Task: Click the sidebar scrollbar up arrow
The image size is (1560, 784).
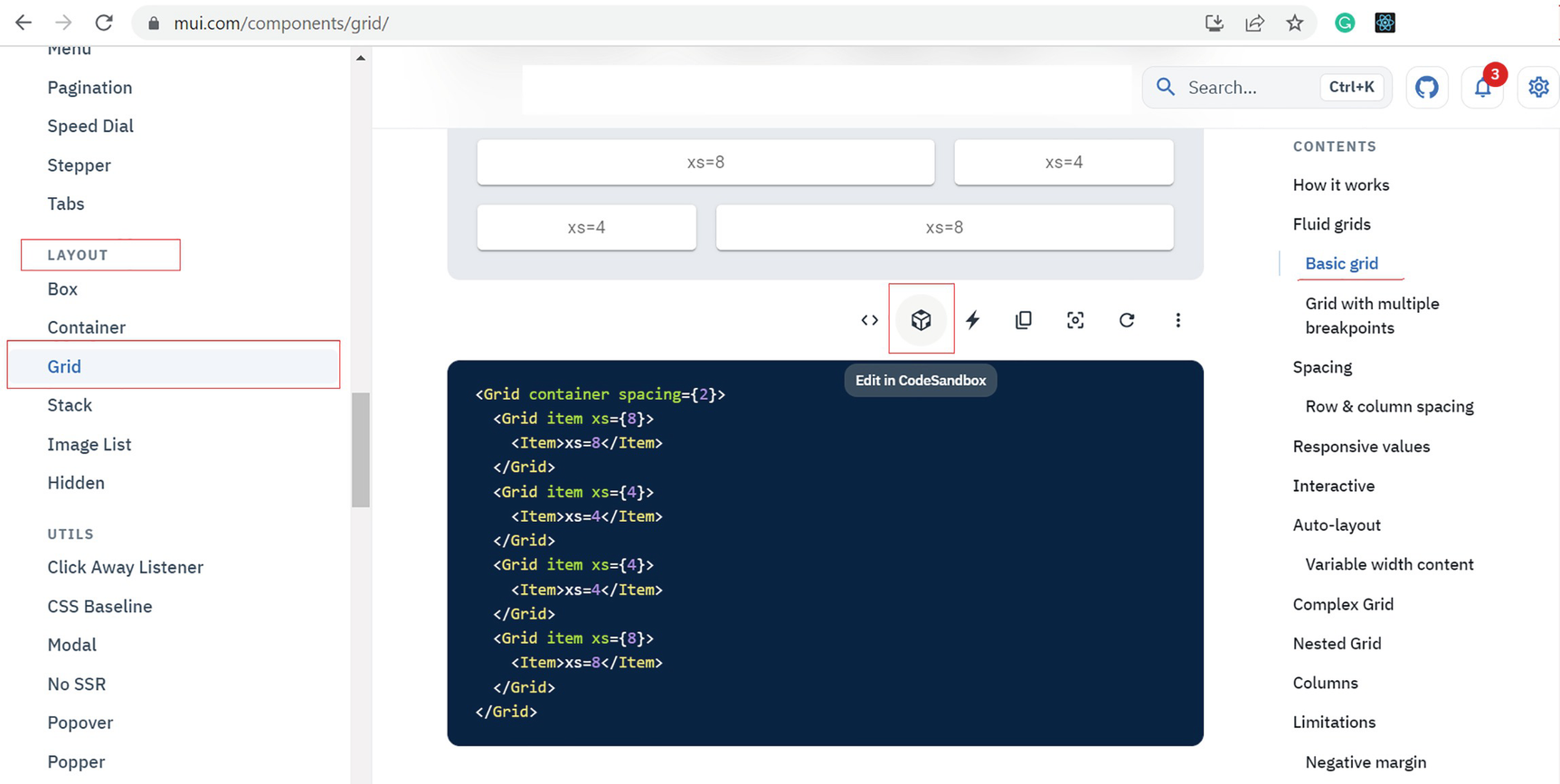Action: pyautogui.click(x=361, y=58)
